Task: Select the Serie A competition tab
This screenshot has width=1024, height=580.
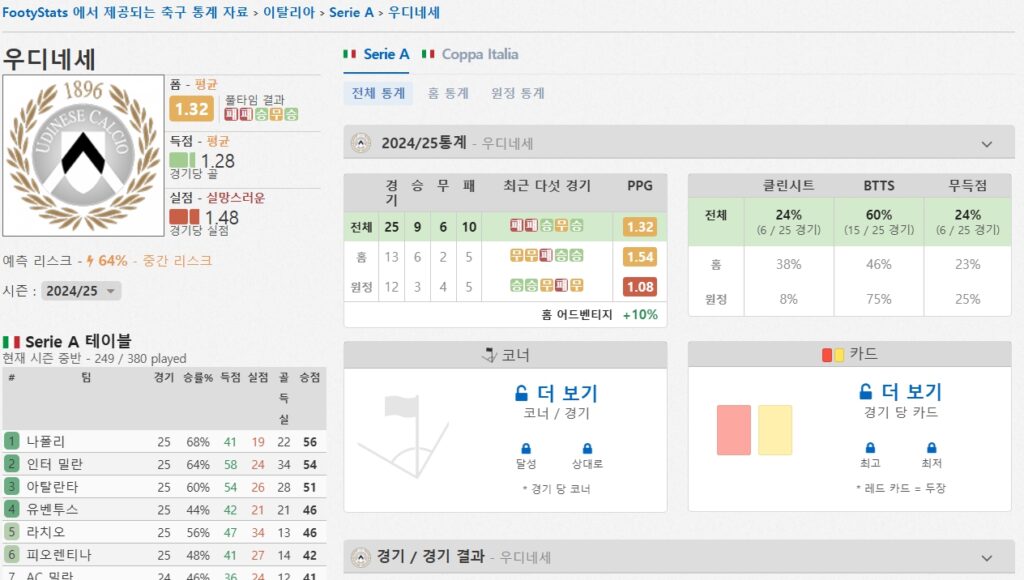Action: coord(377,54)
